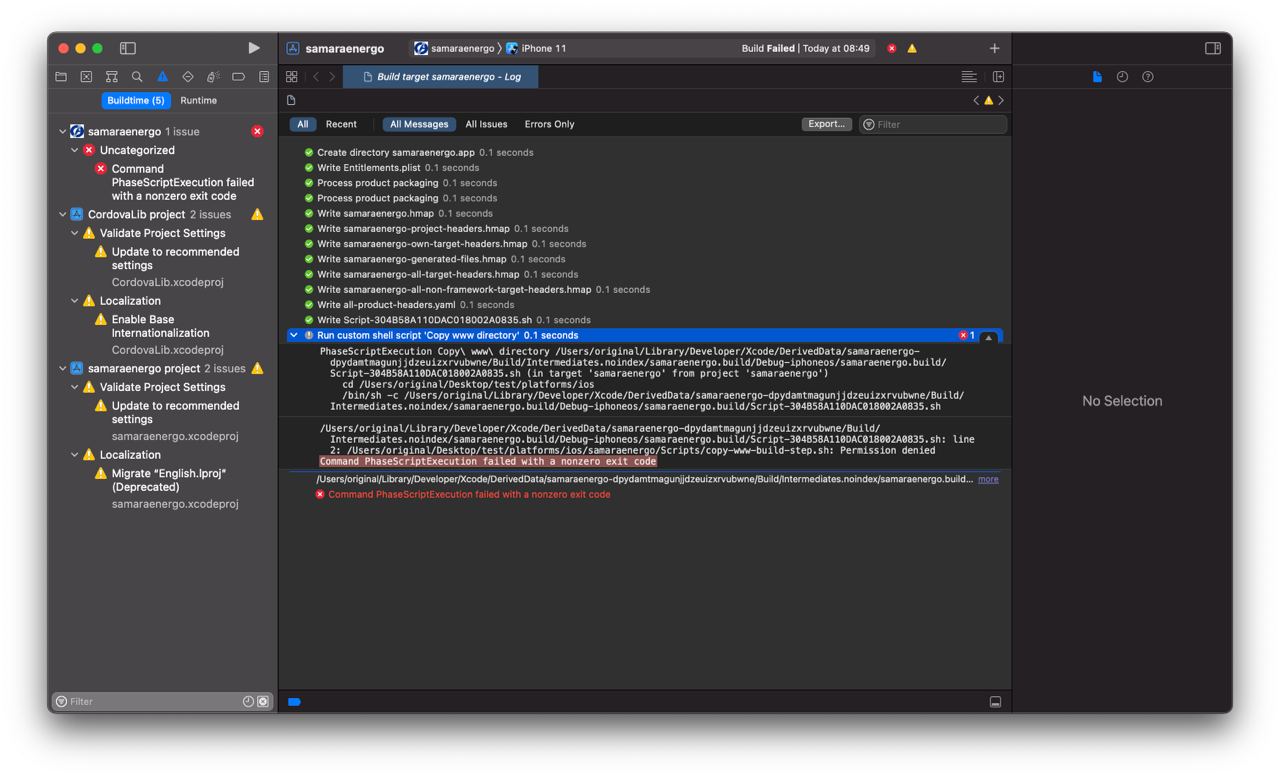Open editor options lines icon

coord(969,77)
